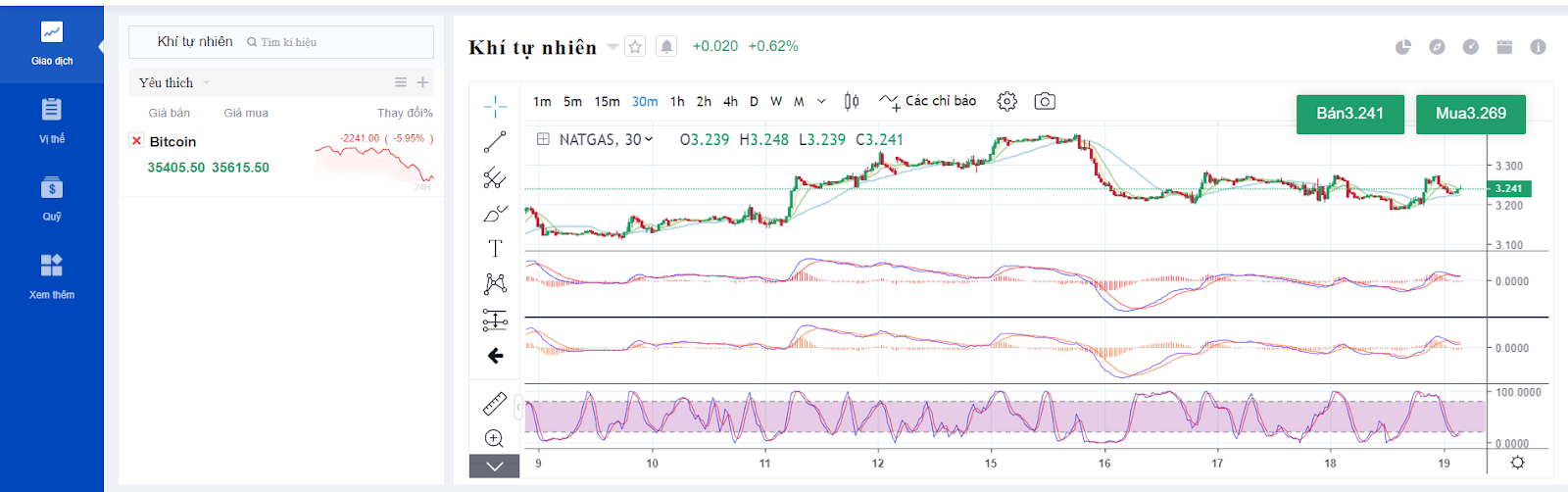Open chart settings gear in toolbar
Screen dimensions: 1568x492
click(x=1006, y=101)
